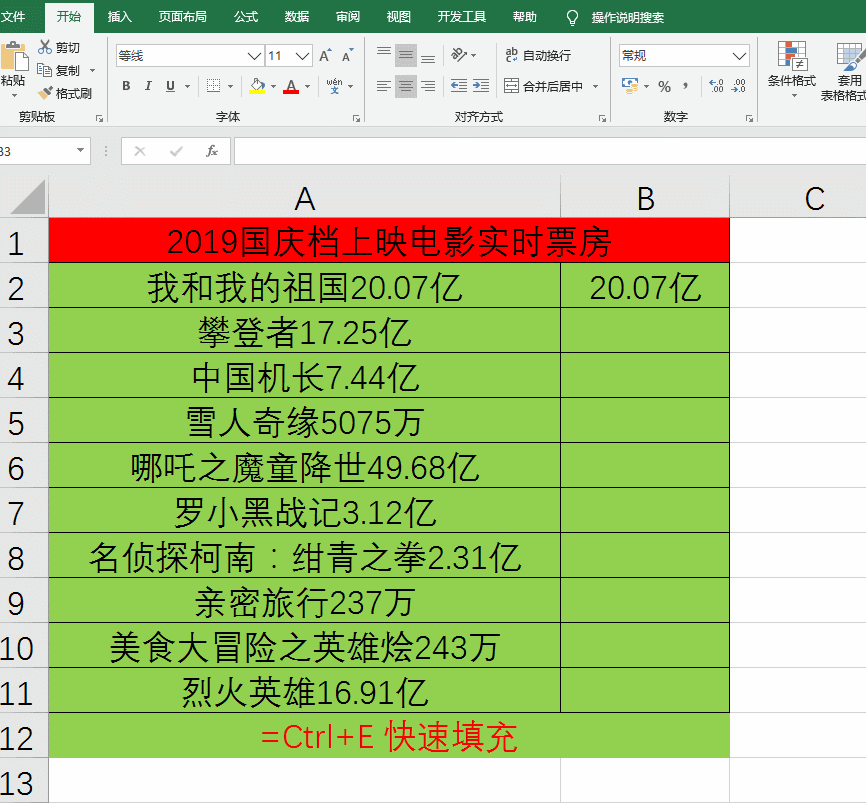Switch to the 插入 Insert tab

pos(119,17)
